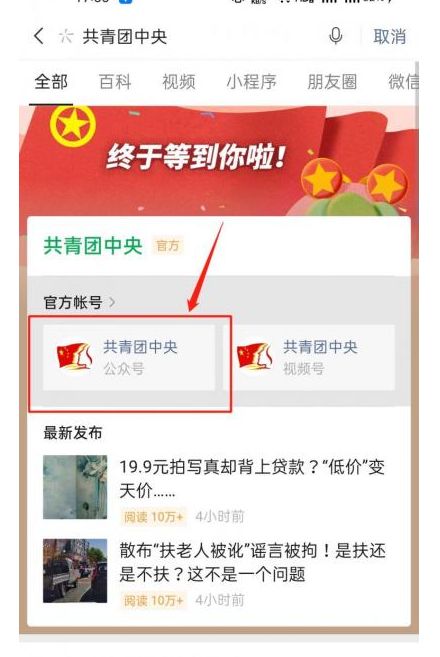Tap thumbnail of the 19.9元 article
Viewport: 440px width, 657px height.
click(x=75, y=487)
